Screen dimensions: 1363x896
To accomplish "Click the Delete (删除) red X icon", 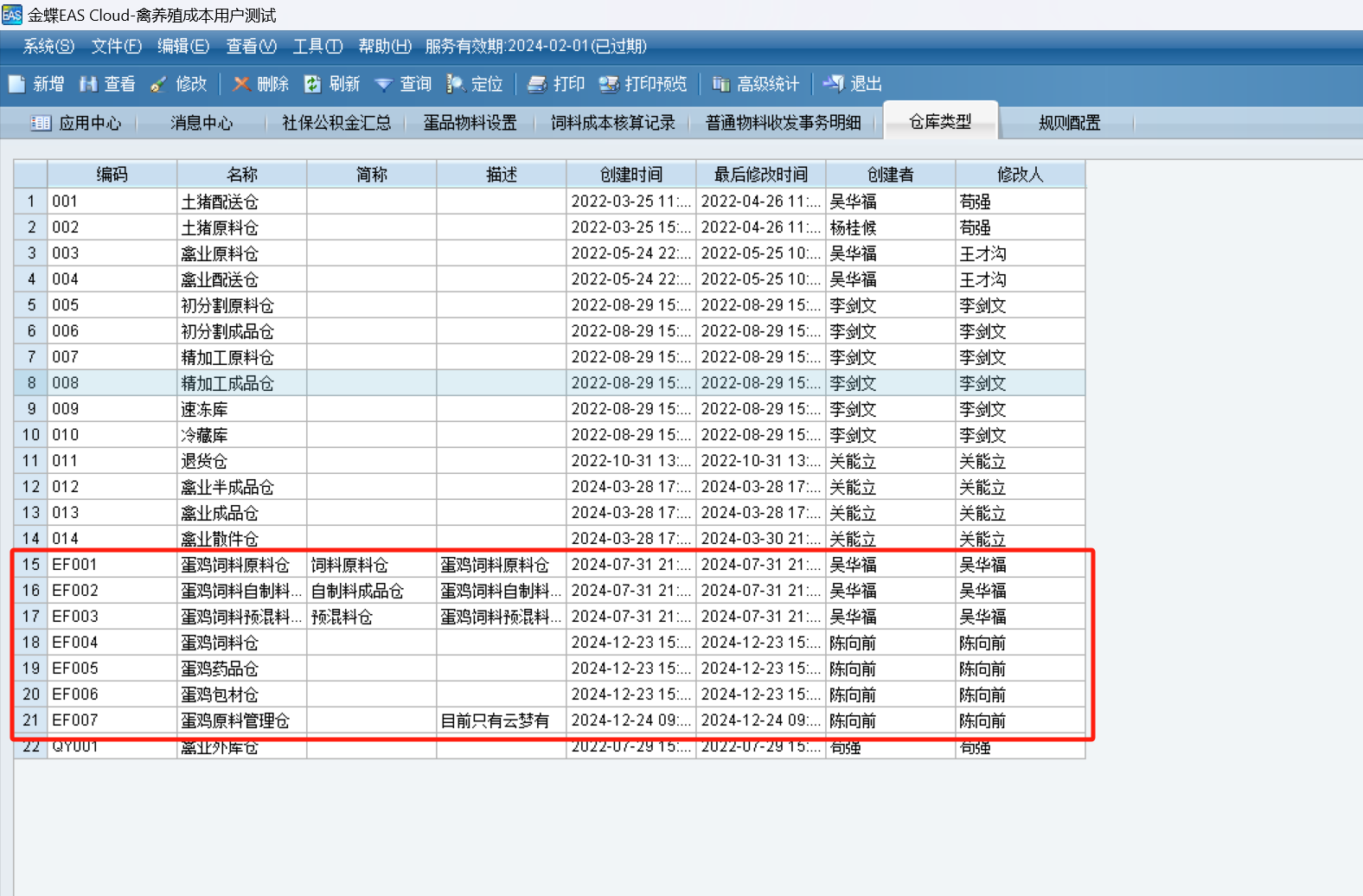I will [x=241, y=84].
